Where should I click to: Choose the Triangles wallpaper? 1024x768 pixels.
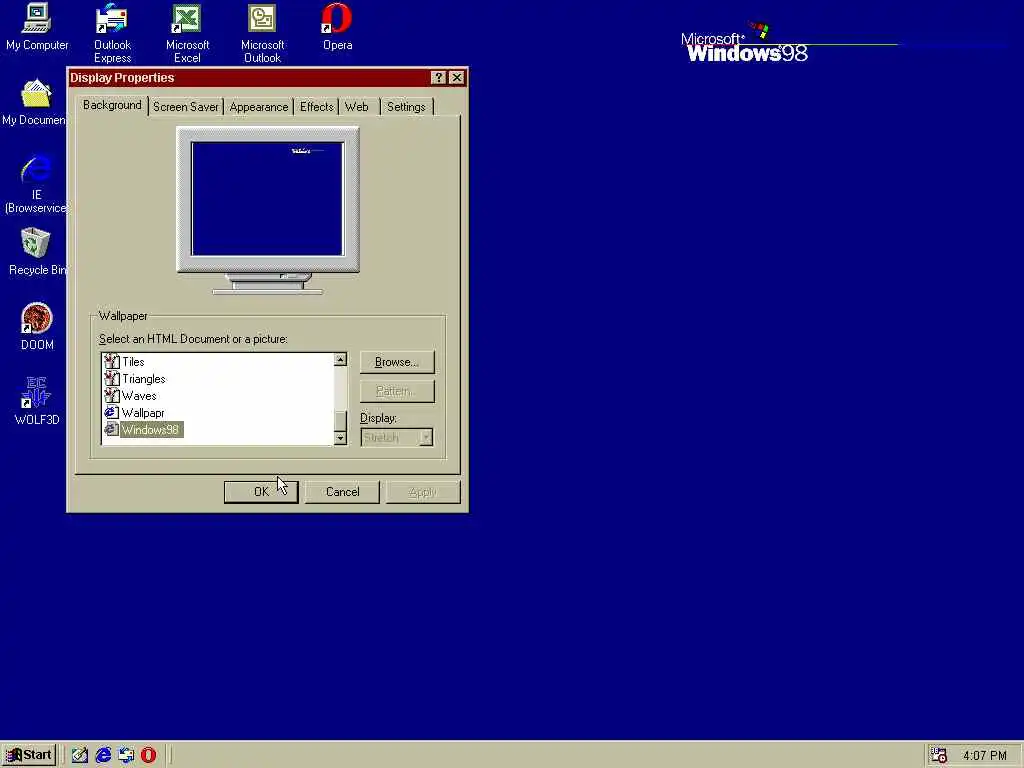coord(144,379)
